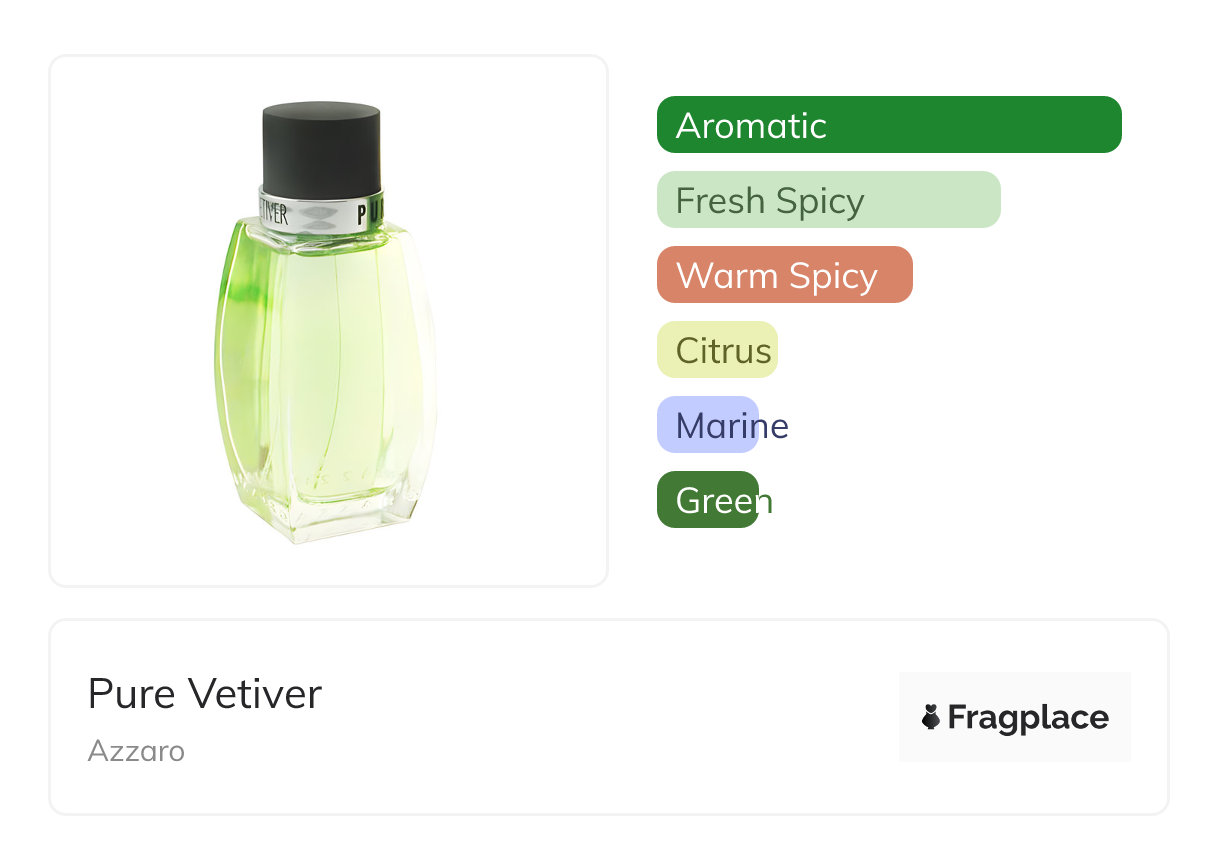Select the Aromatic accord bar

tap(888, 125)
